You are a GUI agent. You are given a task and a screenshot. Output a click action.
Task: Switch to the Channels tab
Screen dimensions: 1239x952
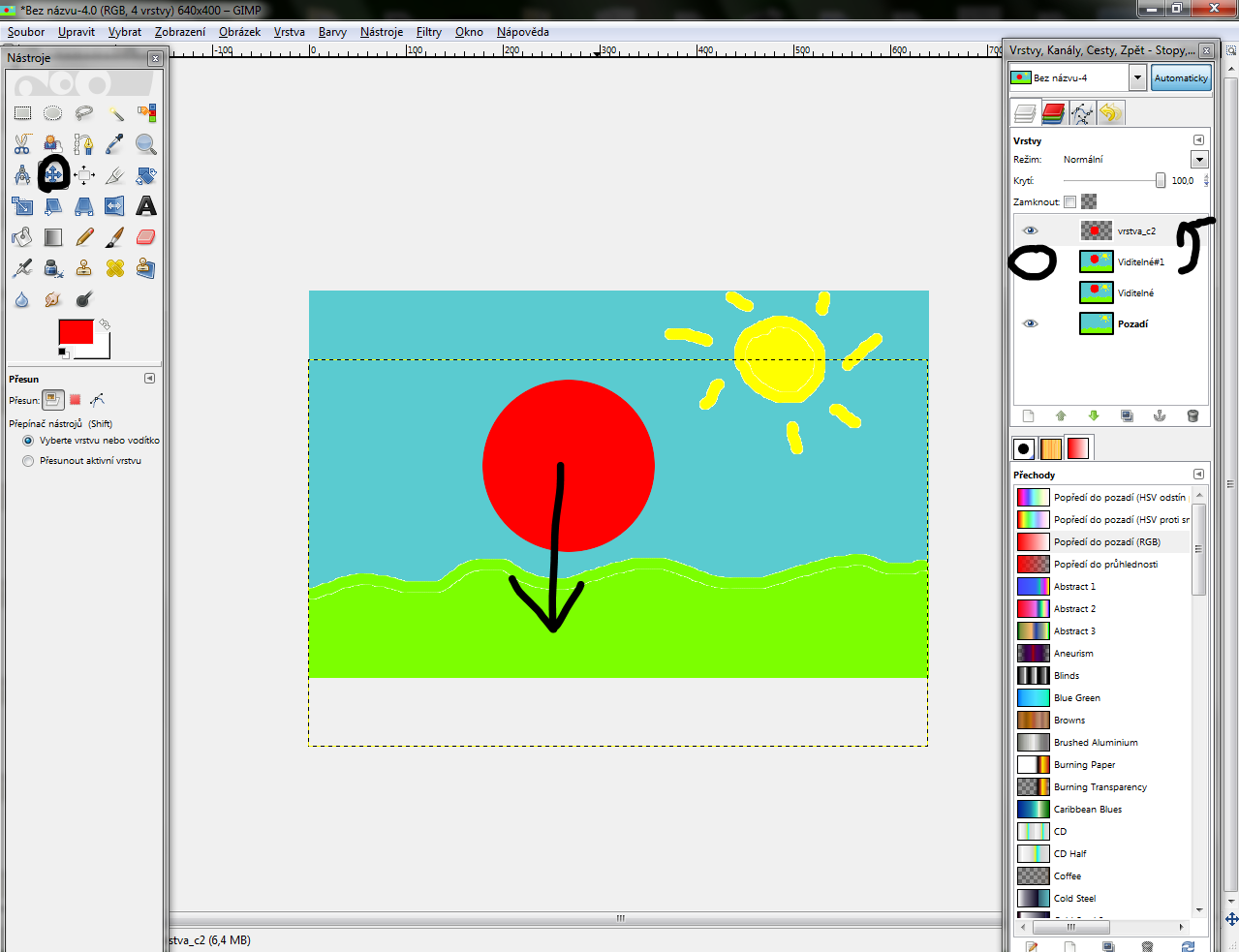click(x=1054, y=114)
